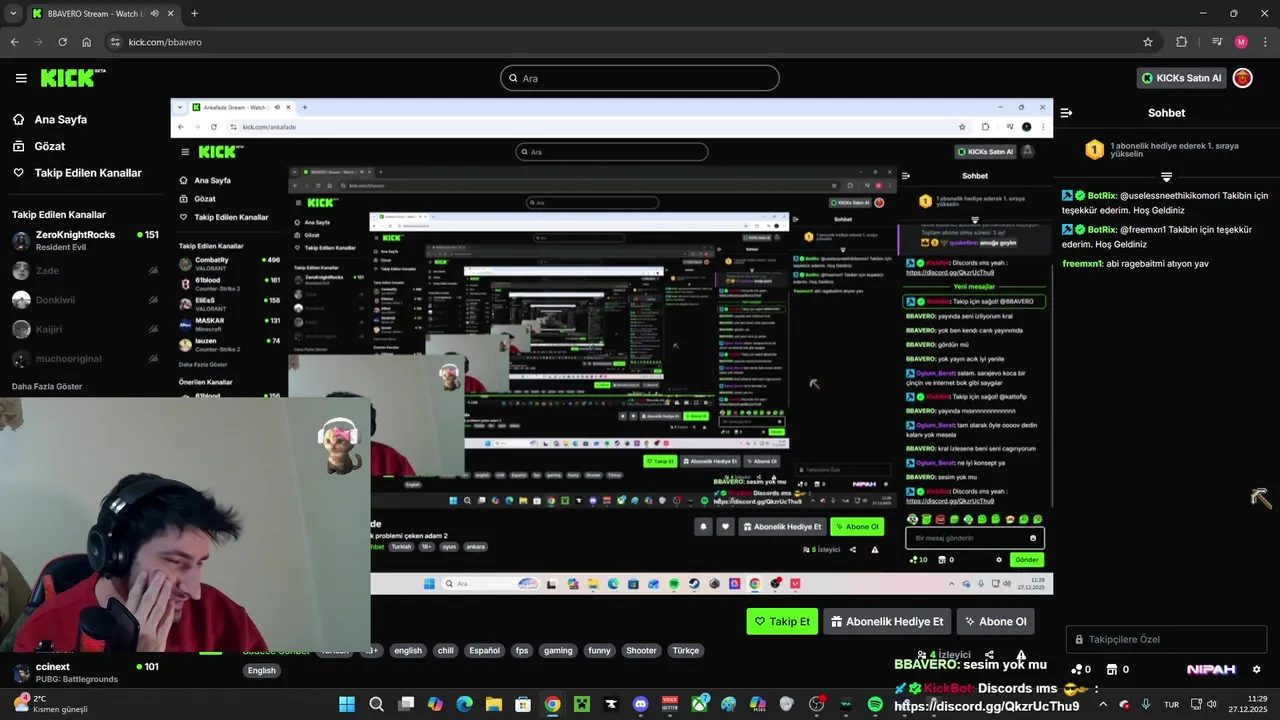Open ccinext recommended channel
The image size is (1280, 720).
tap(85, 672)
